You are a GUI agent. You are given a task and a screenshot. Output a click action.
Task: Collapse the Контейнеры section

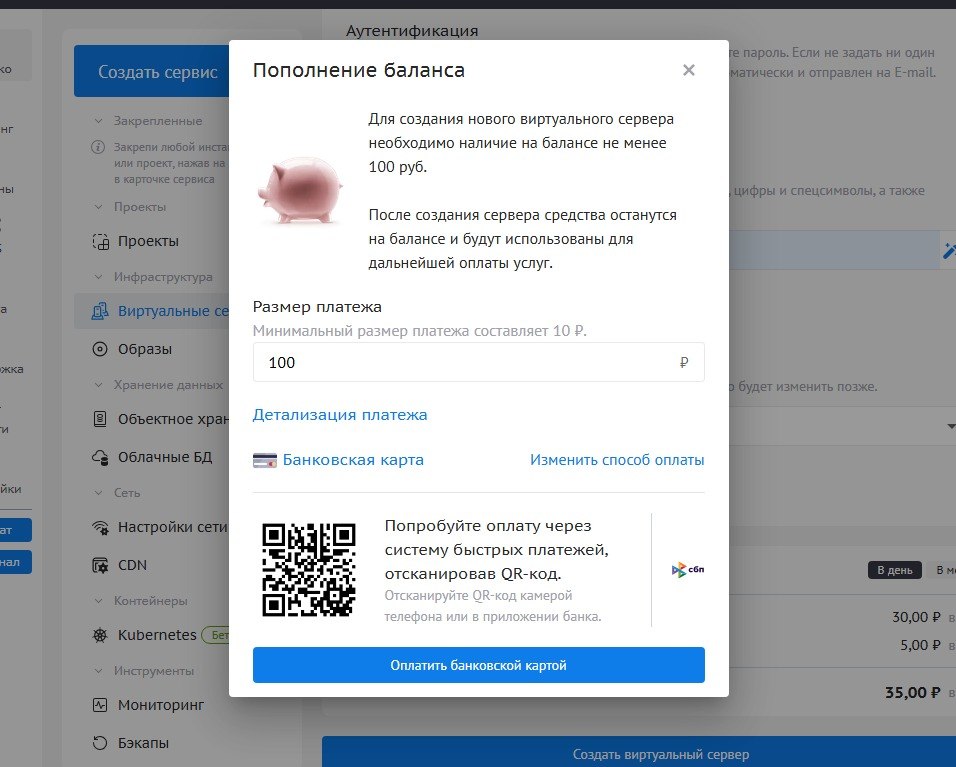point(98,601)
